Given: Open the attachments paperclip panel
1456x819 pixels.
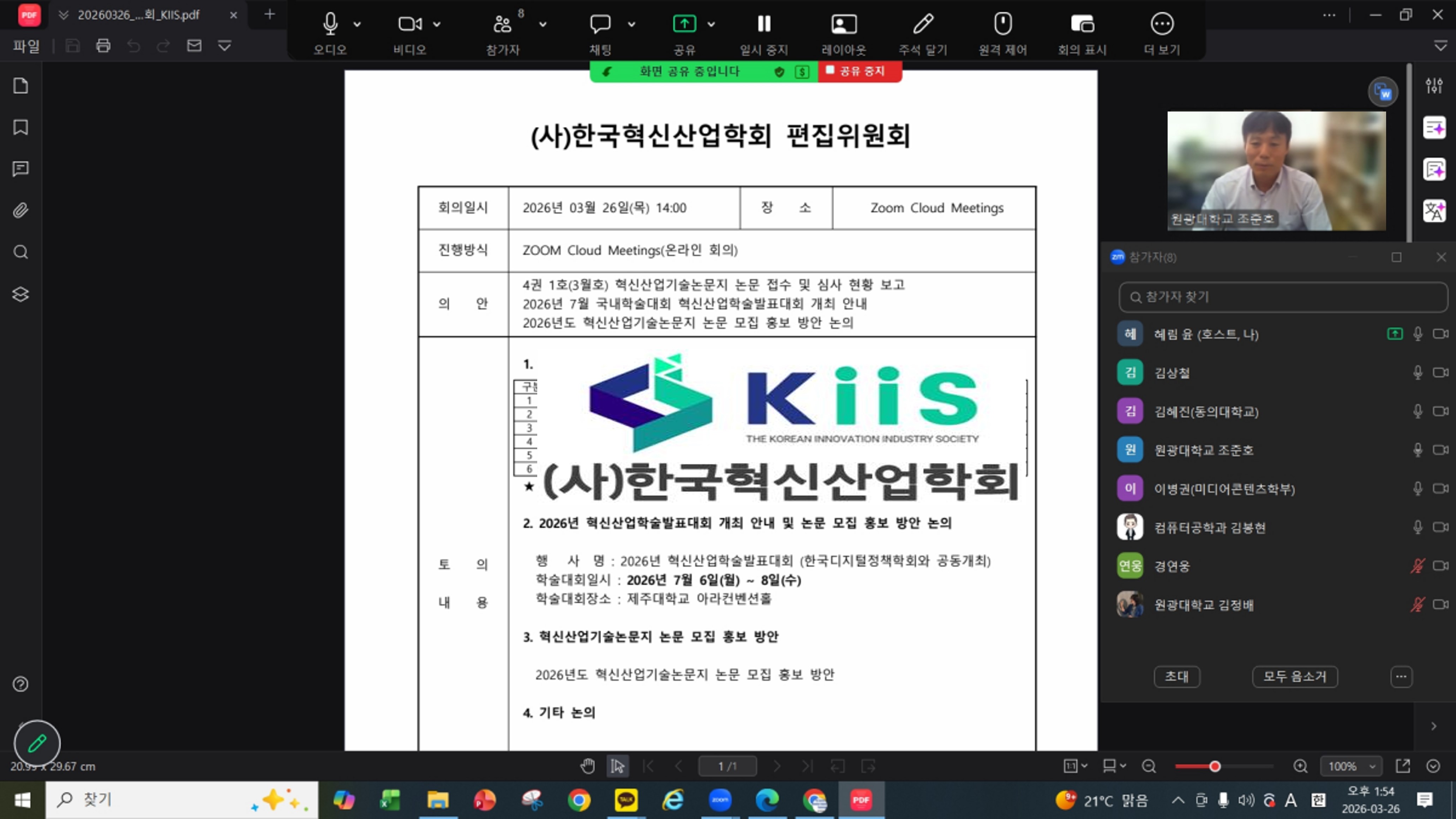Looking at the screenshot, I should (x=20, y=210).
